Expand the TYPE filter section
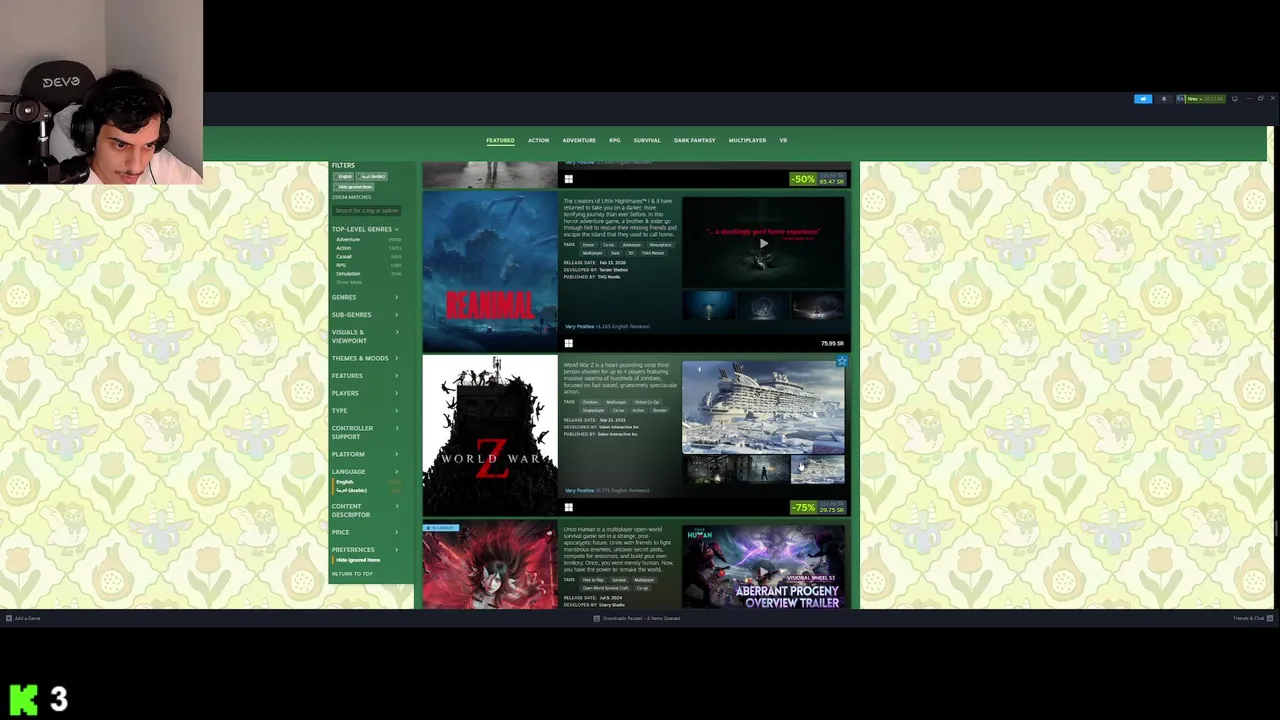 point(365,411)
